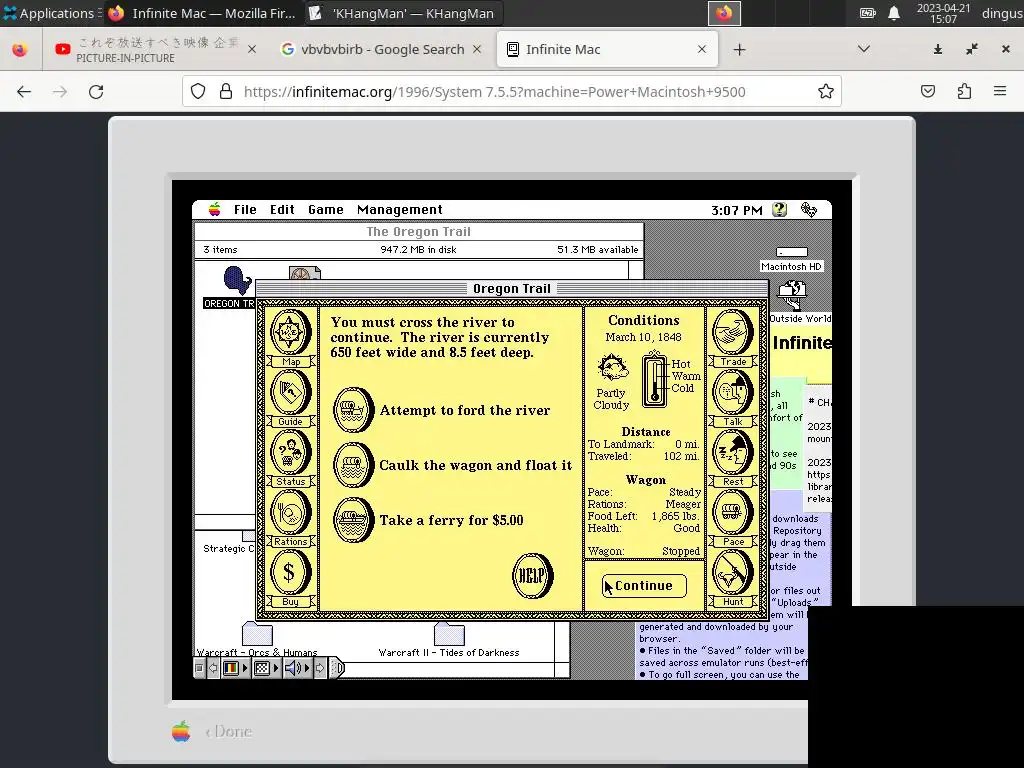The height and width of the screenshot is (768, 1024).
Task: Click the Control Strip resolution checkerboard module
Action: pyautogui.click(x=266, y=668)
